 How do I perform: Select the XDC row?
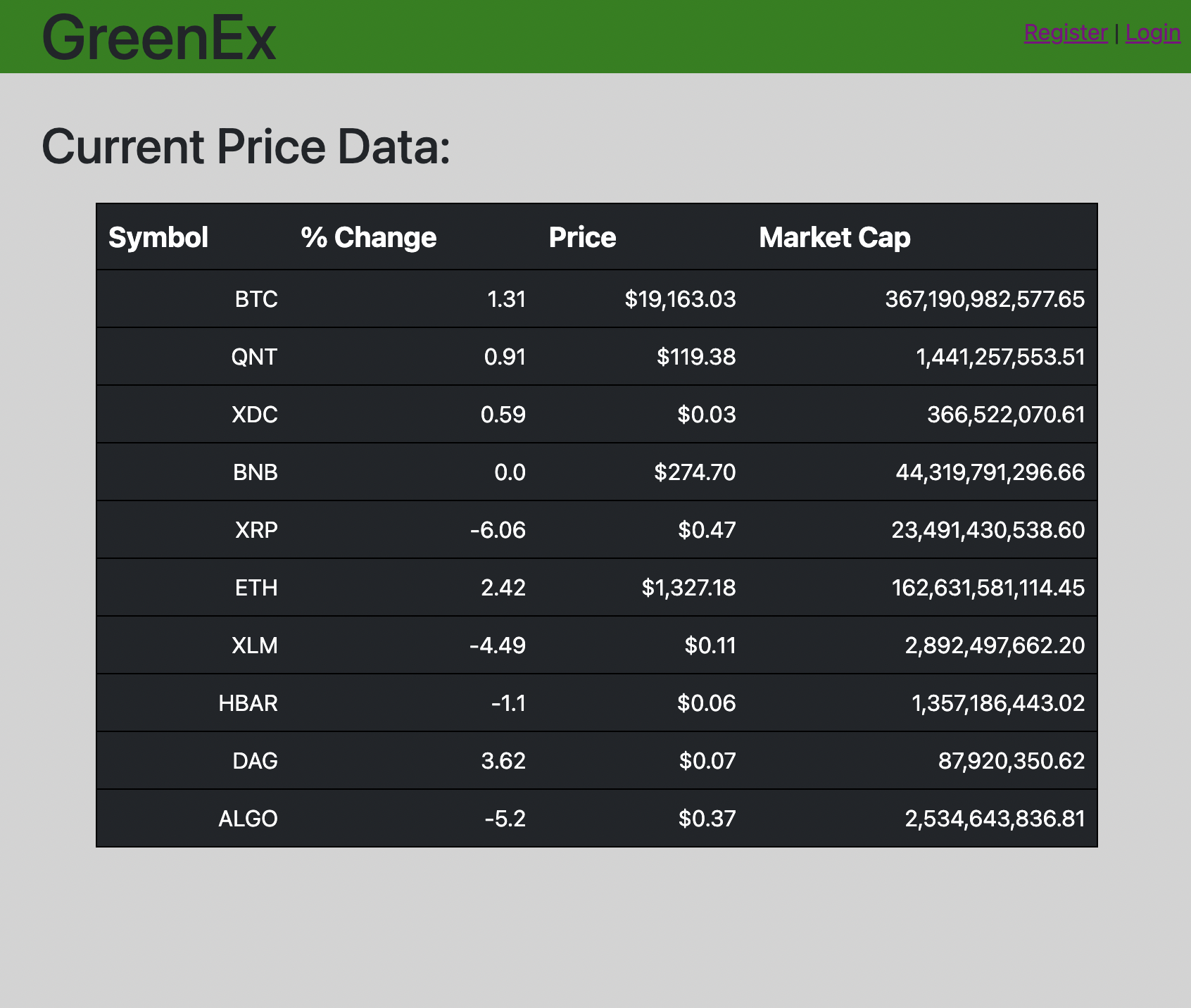coord(597,414)
